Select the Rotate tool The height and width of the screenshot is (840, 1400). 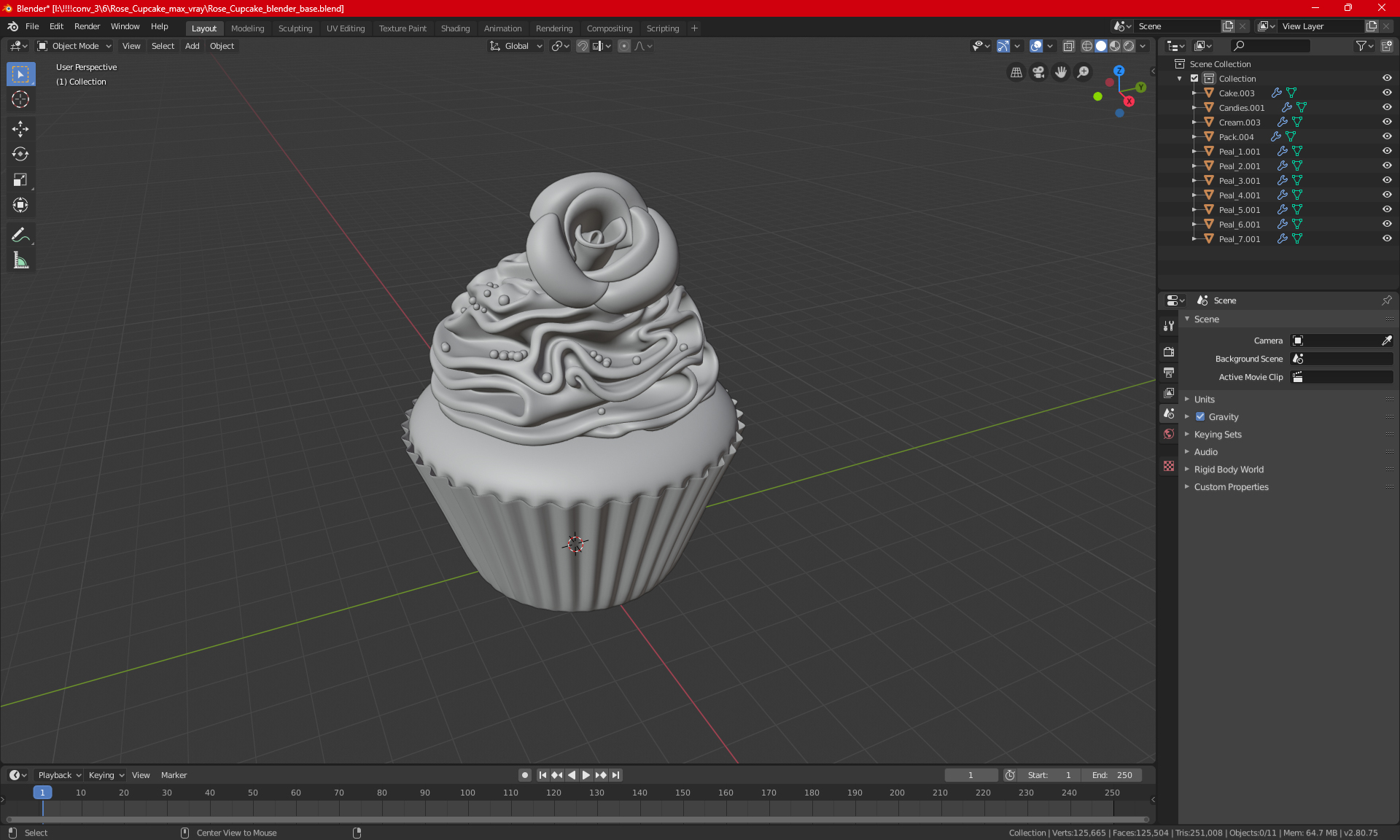coord(20,155)
